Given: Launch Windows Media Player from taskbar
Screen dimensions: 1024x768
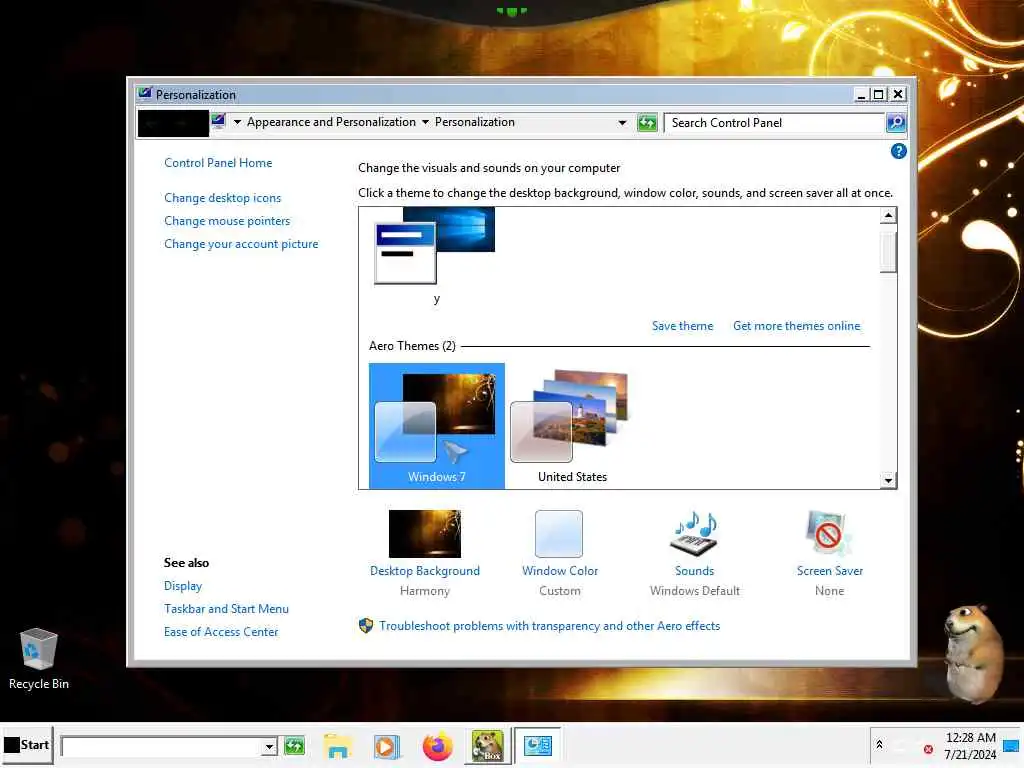Looking at the screenshot, I should [x=387, y=746].
